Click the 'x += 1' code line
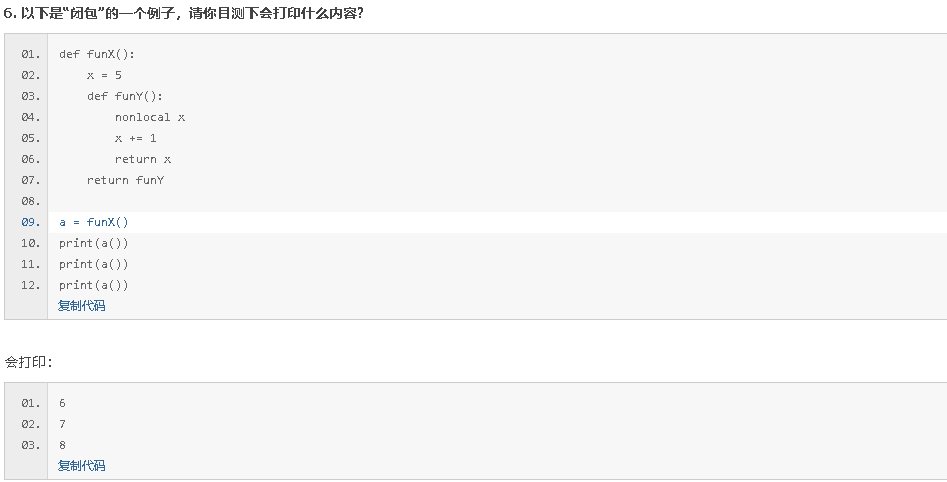Viewport: 947px width, 482px height. pyautogui.click(x=135, y=138)
